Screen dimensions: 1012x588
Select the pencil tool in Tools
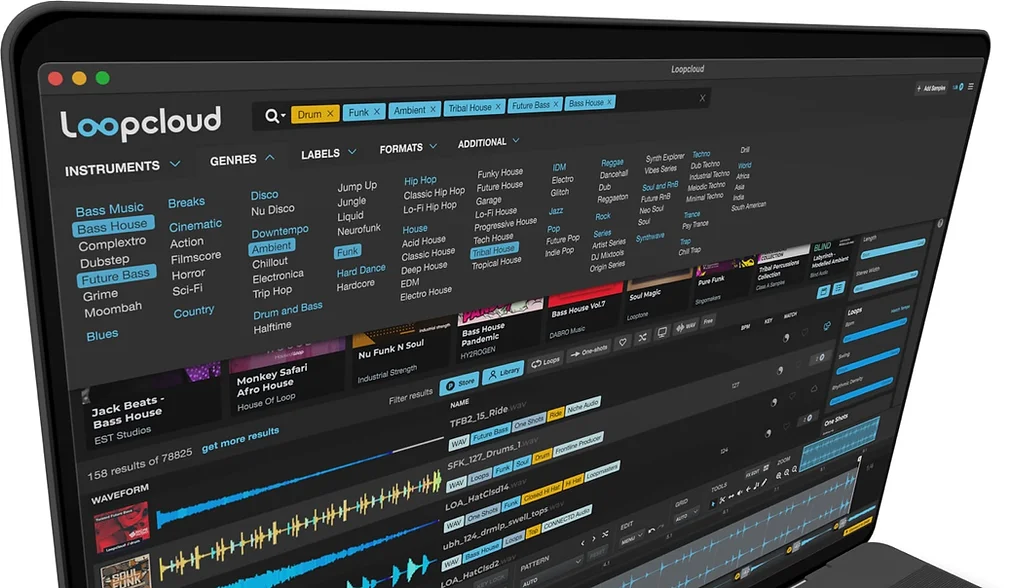[x=764, y=483]
